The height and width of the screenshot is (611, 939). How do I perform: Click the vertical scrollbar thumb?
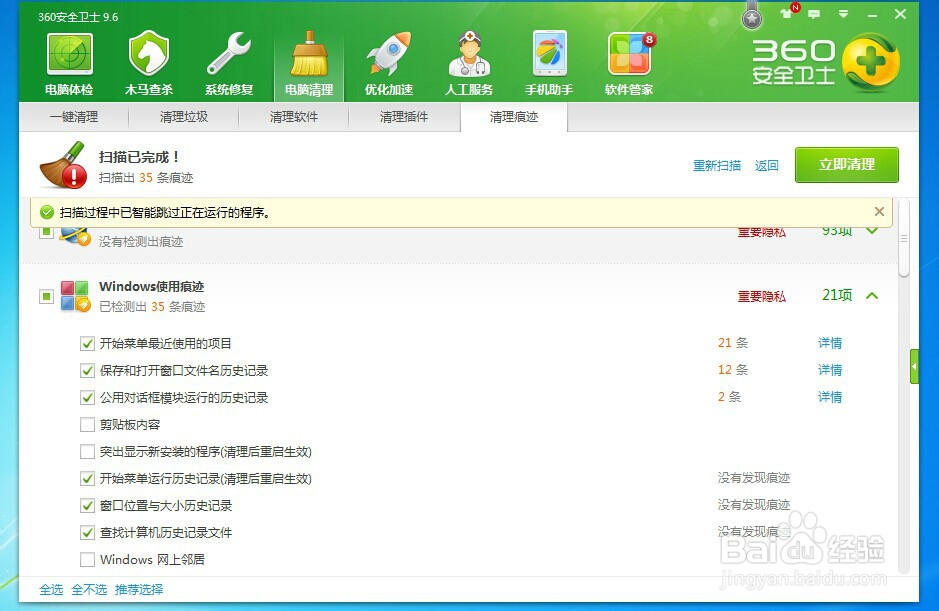(904, 238)
